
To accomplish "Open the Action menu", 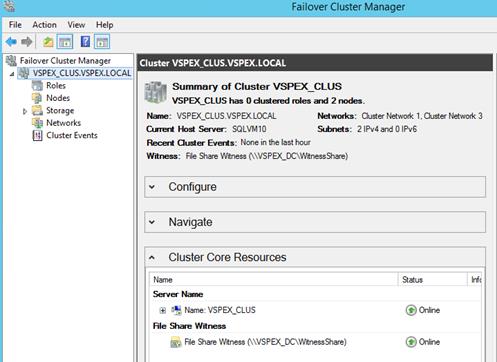I will coord(44,25).
